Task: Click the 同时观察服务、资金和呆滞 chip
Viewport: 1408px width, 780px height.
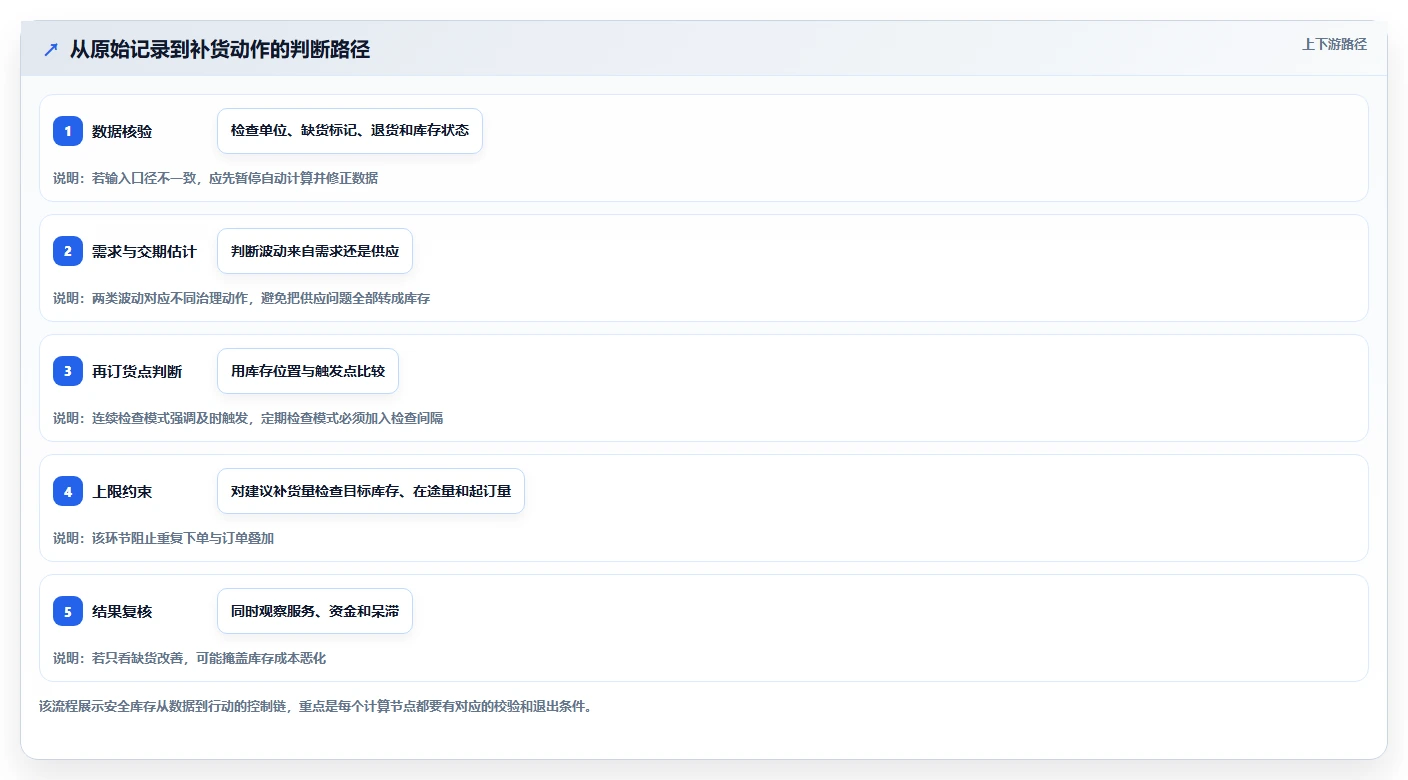Action: pos(315,611)
